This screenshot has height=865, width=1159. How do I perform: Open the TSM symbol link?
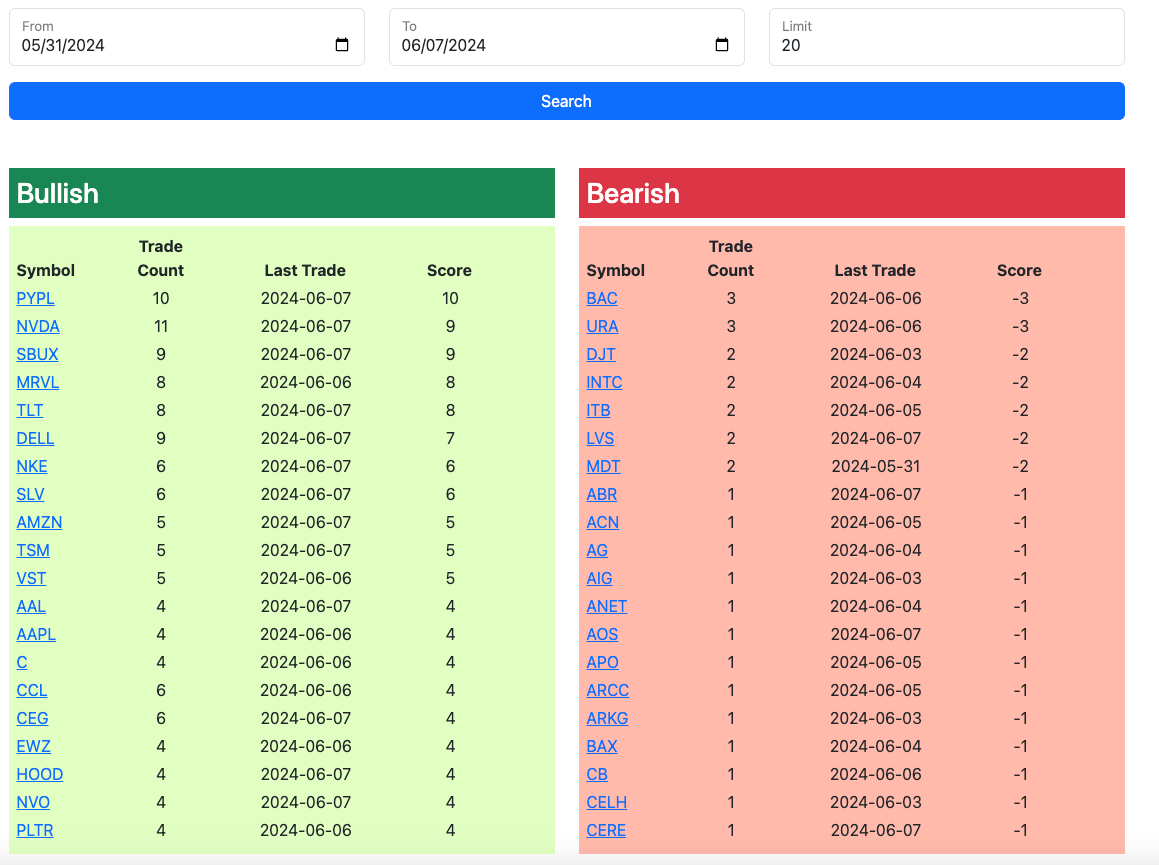coord(33,551)
